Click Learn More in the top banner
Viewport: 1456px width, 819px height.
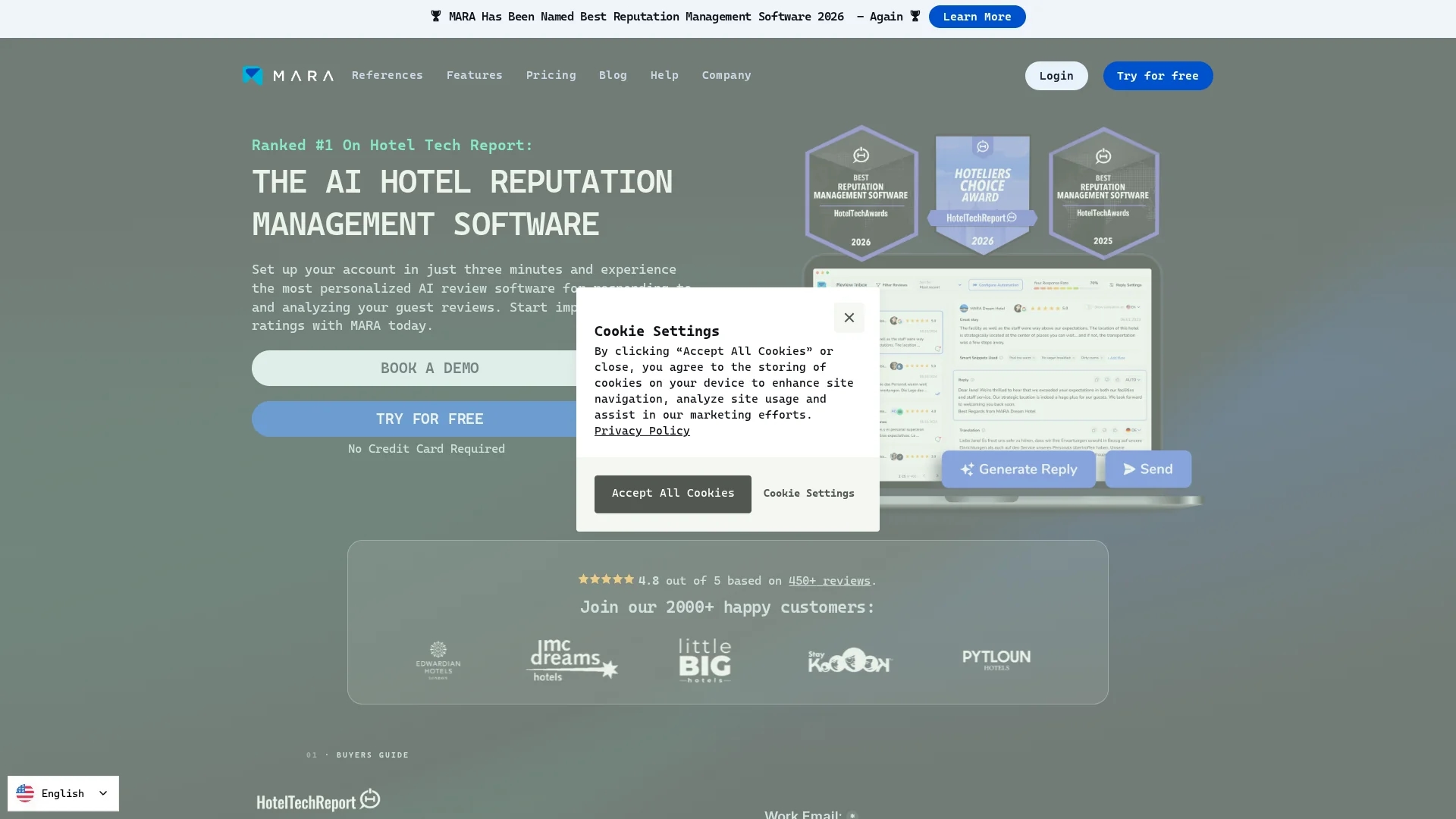(x=977, y=17)
